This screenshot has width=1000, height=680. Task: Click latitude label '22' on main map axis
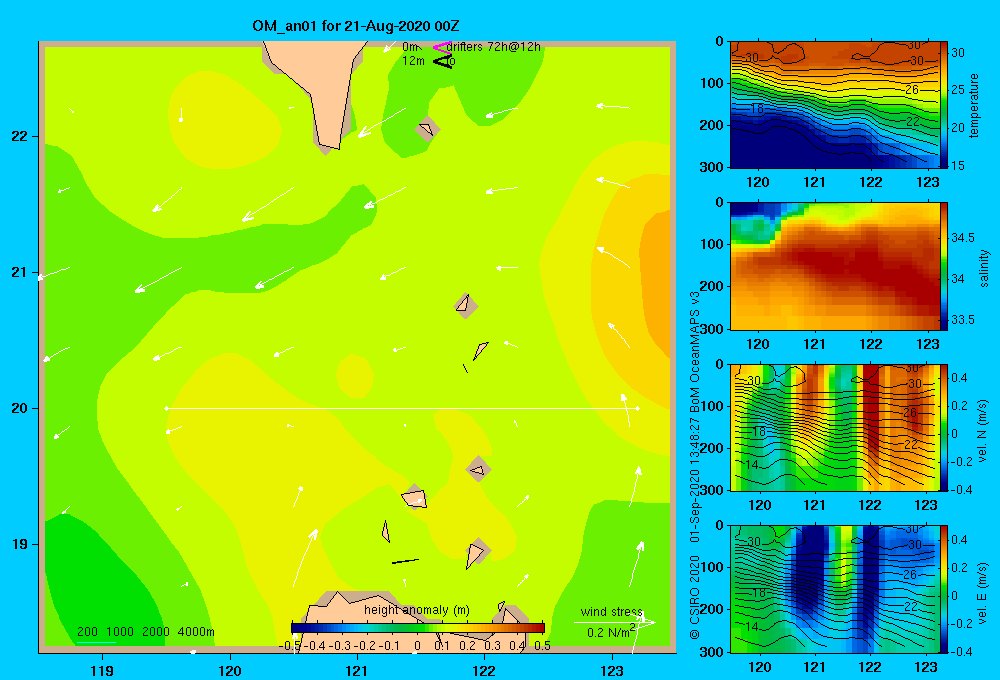pyautogui.click(x=20, y=136)
